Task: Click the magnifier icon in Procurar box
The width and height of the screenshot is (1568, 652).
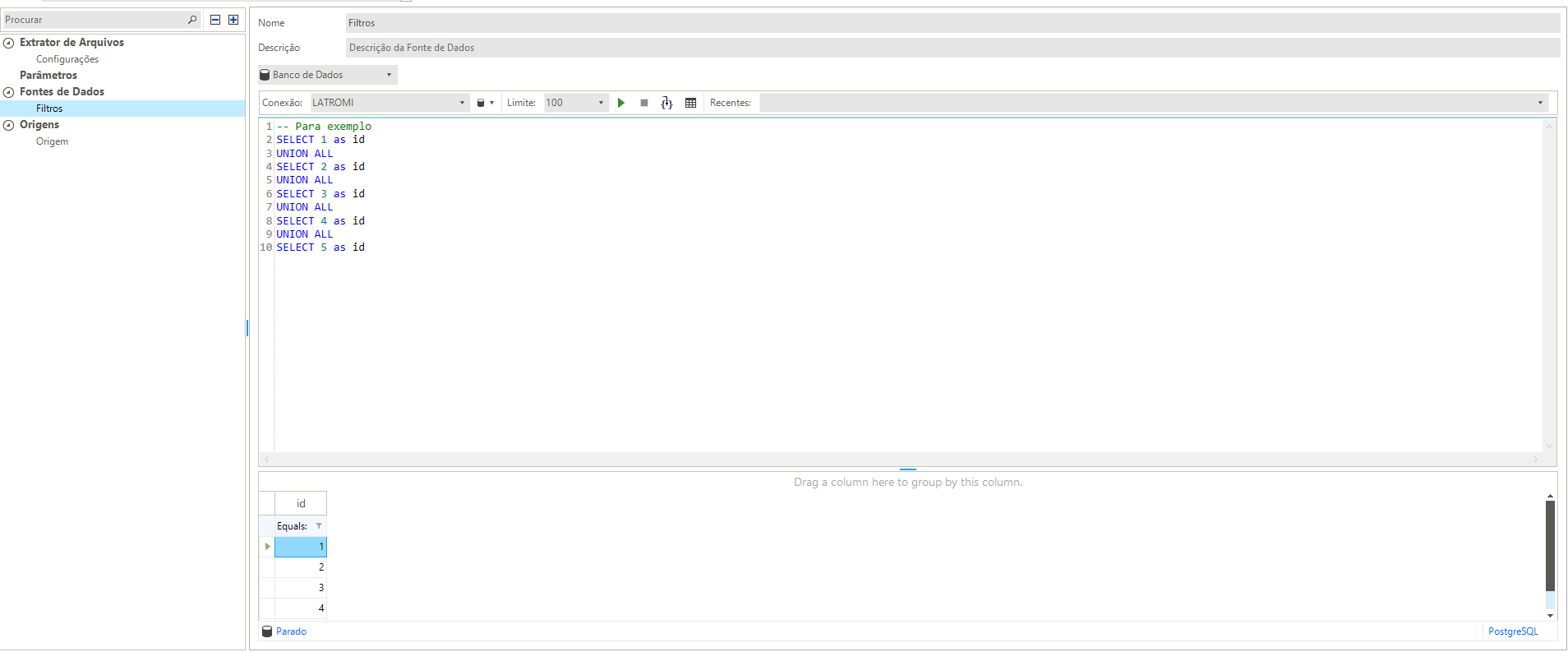Action: click(192, 20)
